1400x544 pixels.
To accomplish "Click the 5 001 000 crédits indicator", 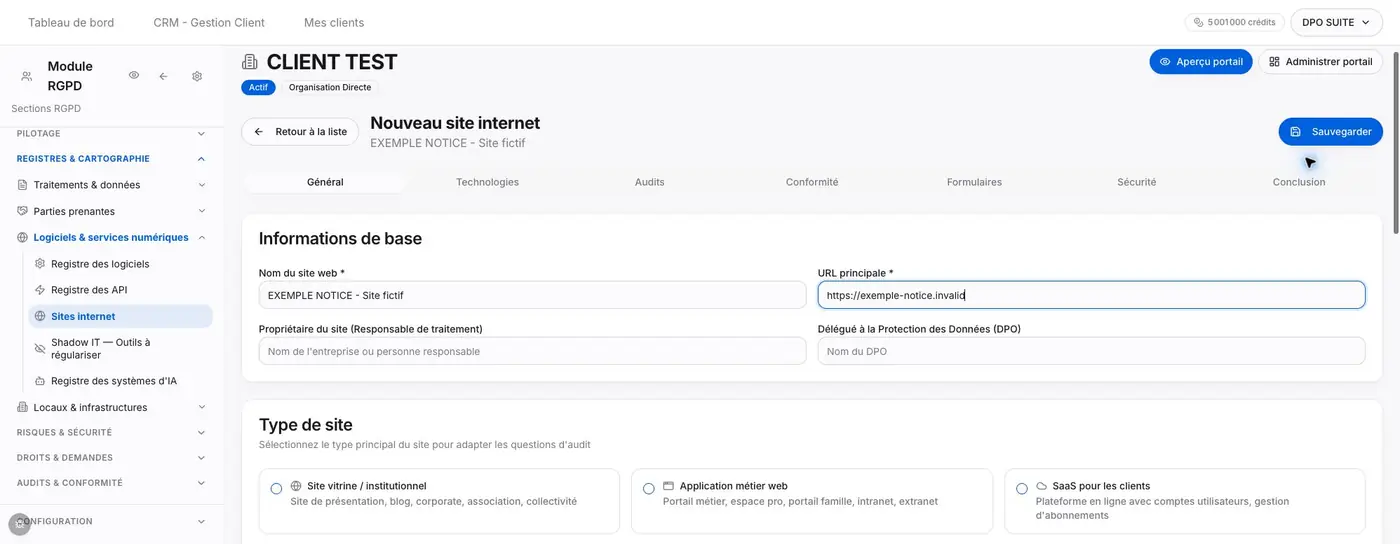I will click(1234, 22).
